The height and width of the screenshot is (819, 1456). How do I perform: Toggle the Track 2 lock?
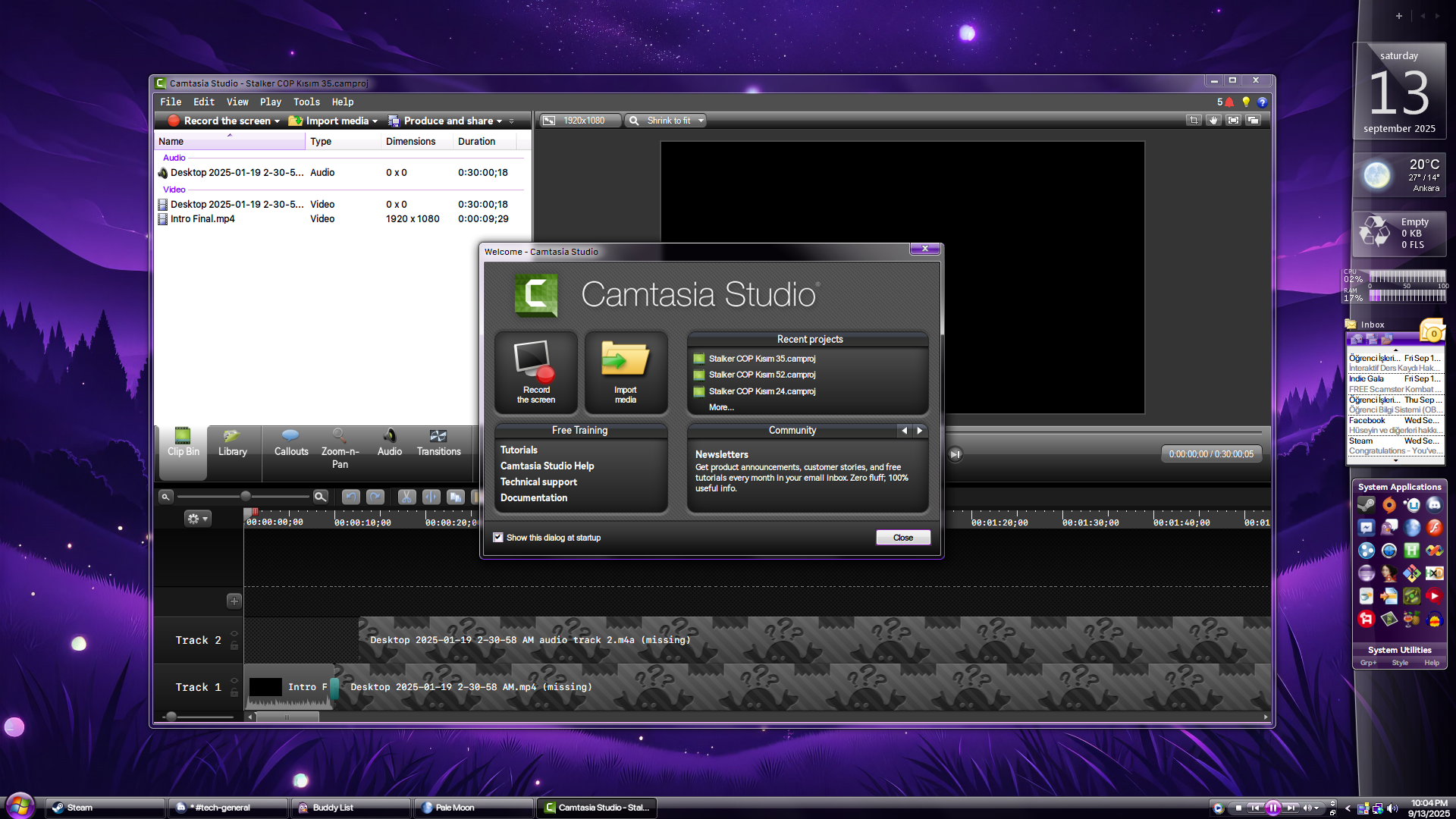234,646
